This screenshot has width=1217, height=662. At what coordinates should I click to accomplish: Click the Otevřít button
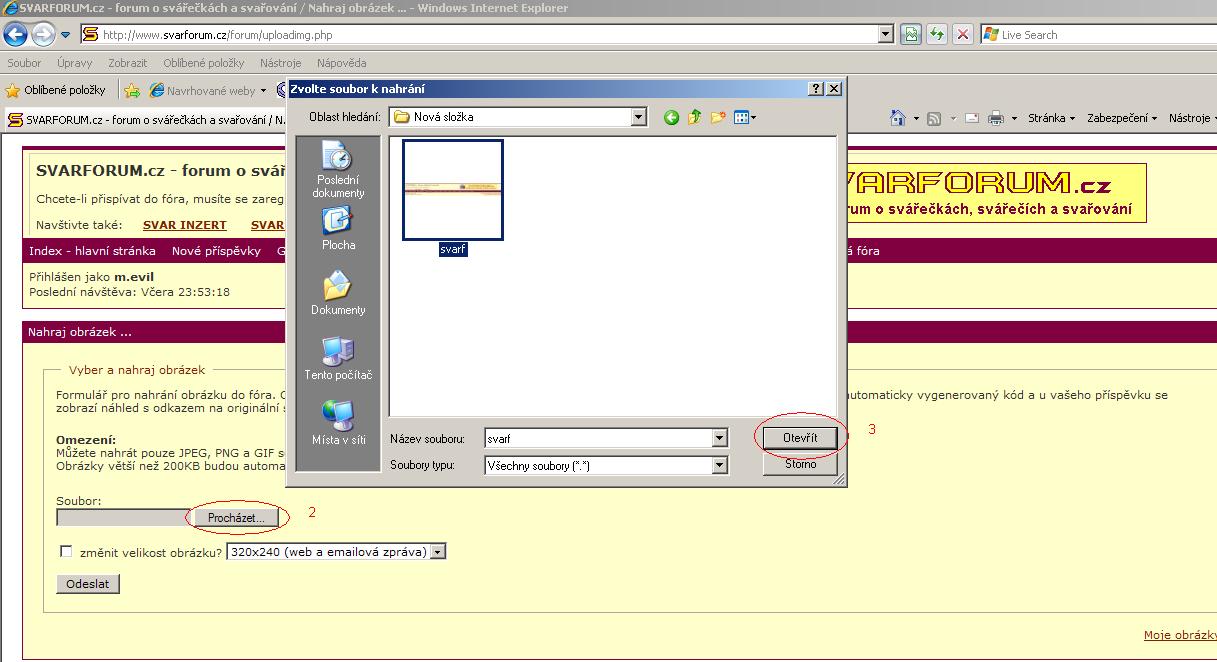click(x=800, y=438)
